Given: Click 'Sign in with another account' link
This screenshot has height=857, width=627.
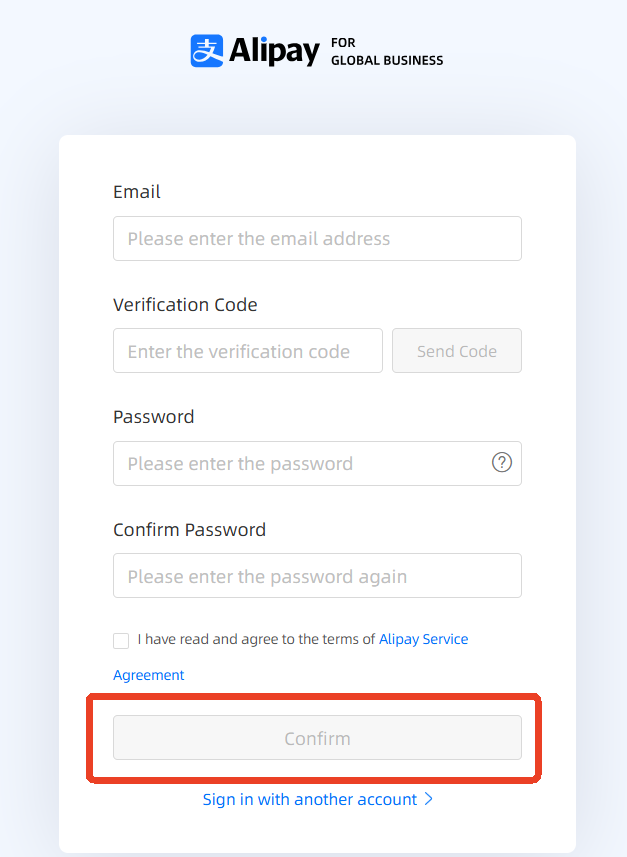Looking at the screenshot, I should (x=310, y=800).
